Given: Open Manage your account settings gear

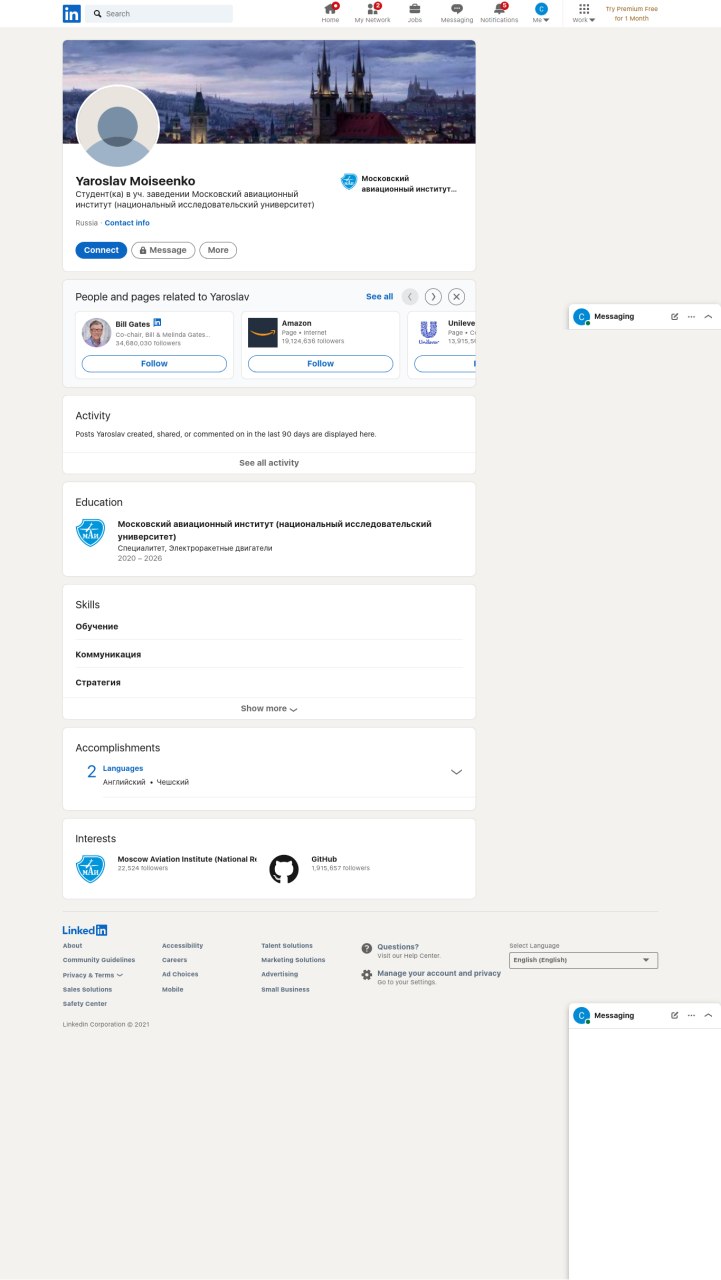Looking at the screenshot, I should [x=367, y=974].
